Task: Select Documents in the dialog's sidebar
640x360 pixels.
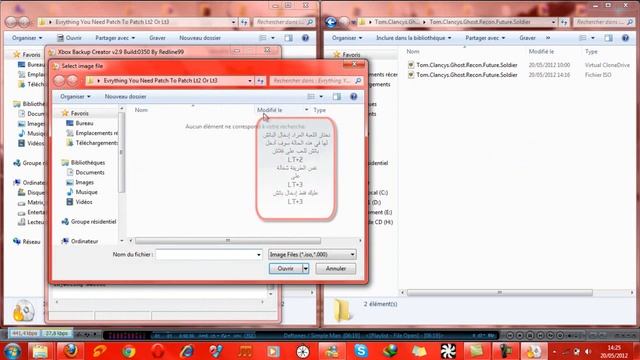Action: pyautogui.click(x=90, y=173)
